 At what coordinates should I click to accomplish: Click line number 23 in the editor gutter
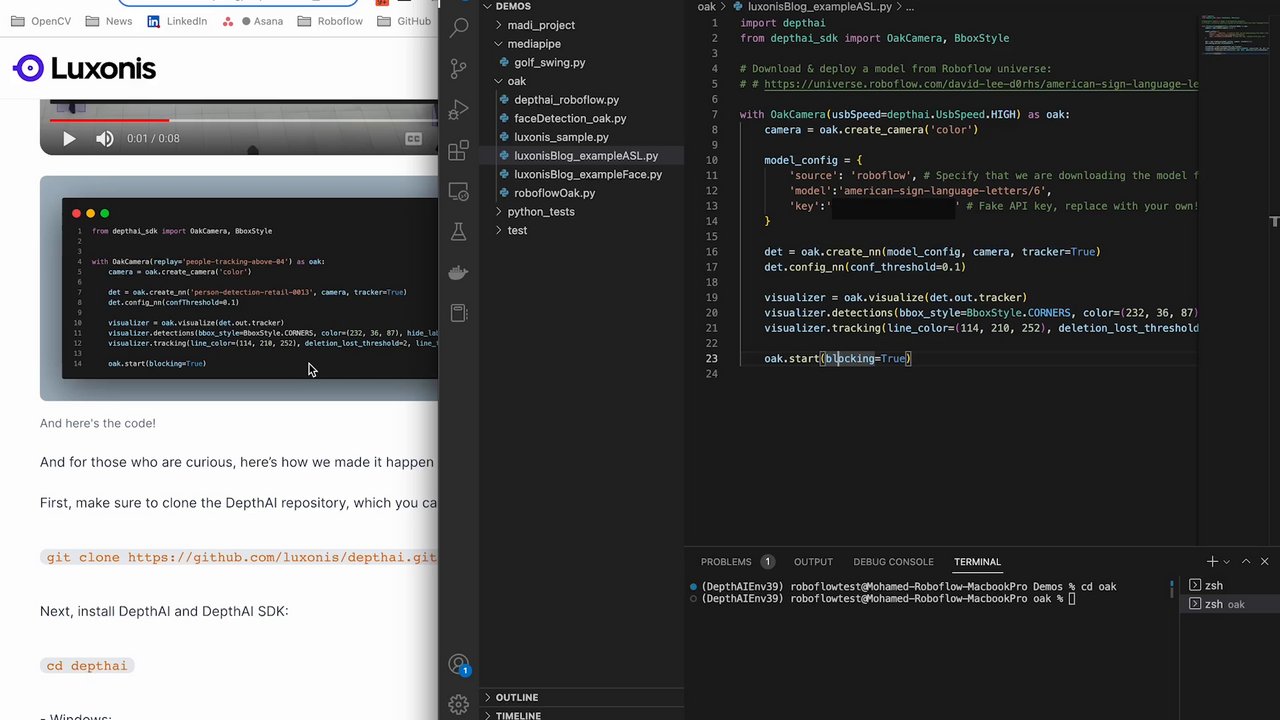click(711, 358)
